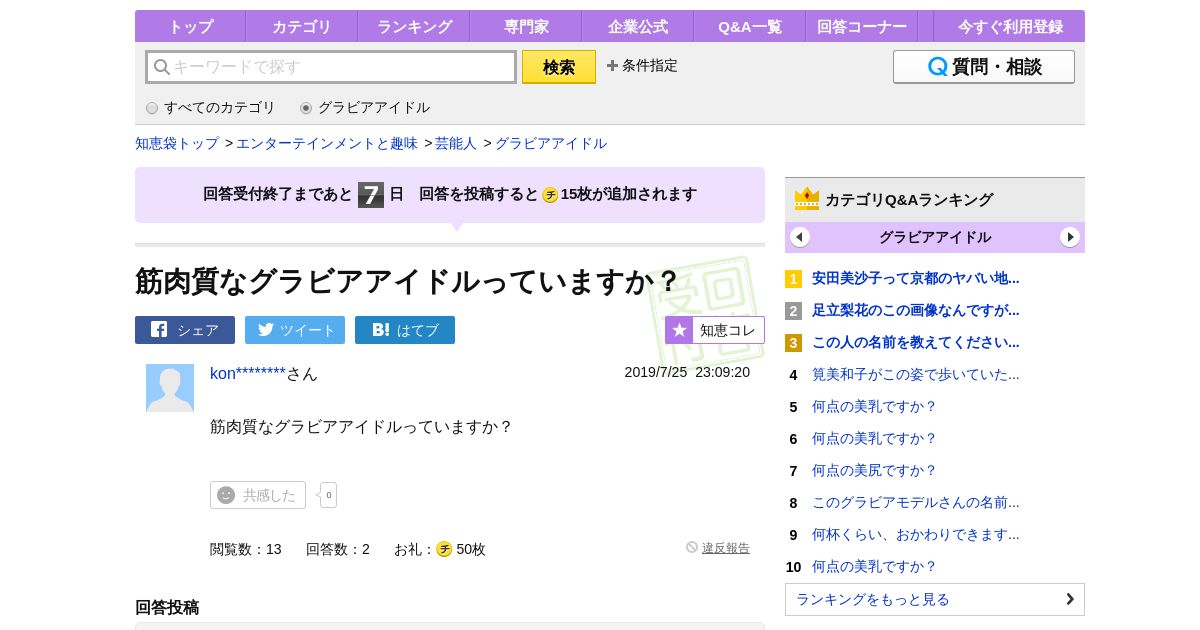Click the 質問・相談 button
Viewport: 1200px width, 630px height.
(x=984, y=67)
